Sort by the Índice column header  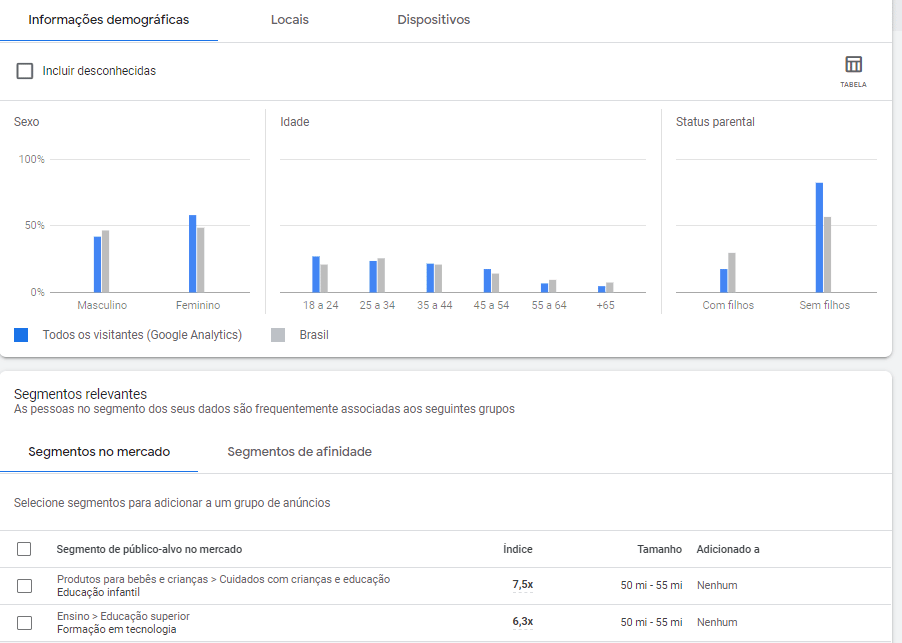click(517, 549)
